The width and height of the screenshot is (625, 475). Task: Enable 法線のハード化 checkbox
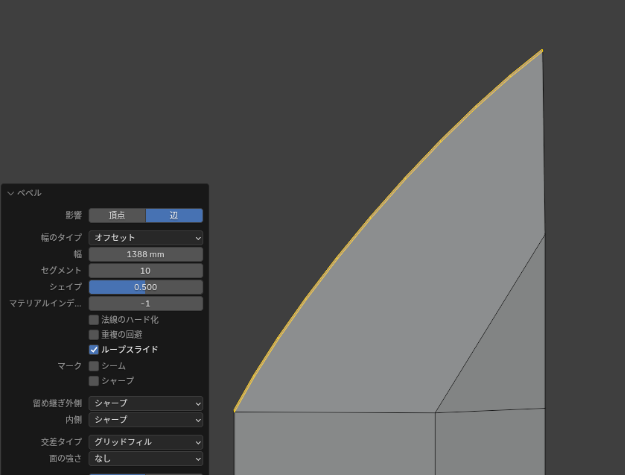[94, 320]
